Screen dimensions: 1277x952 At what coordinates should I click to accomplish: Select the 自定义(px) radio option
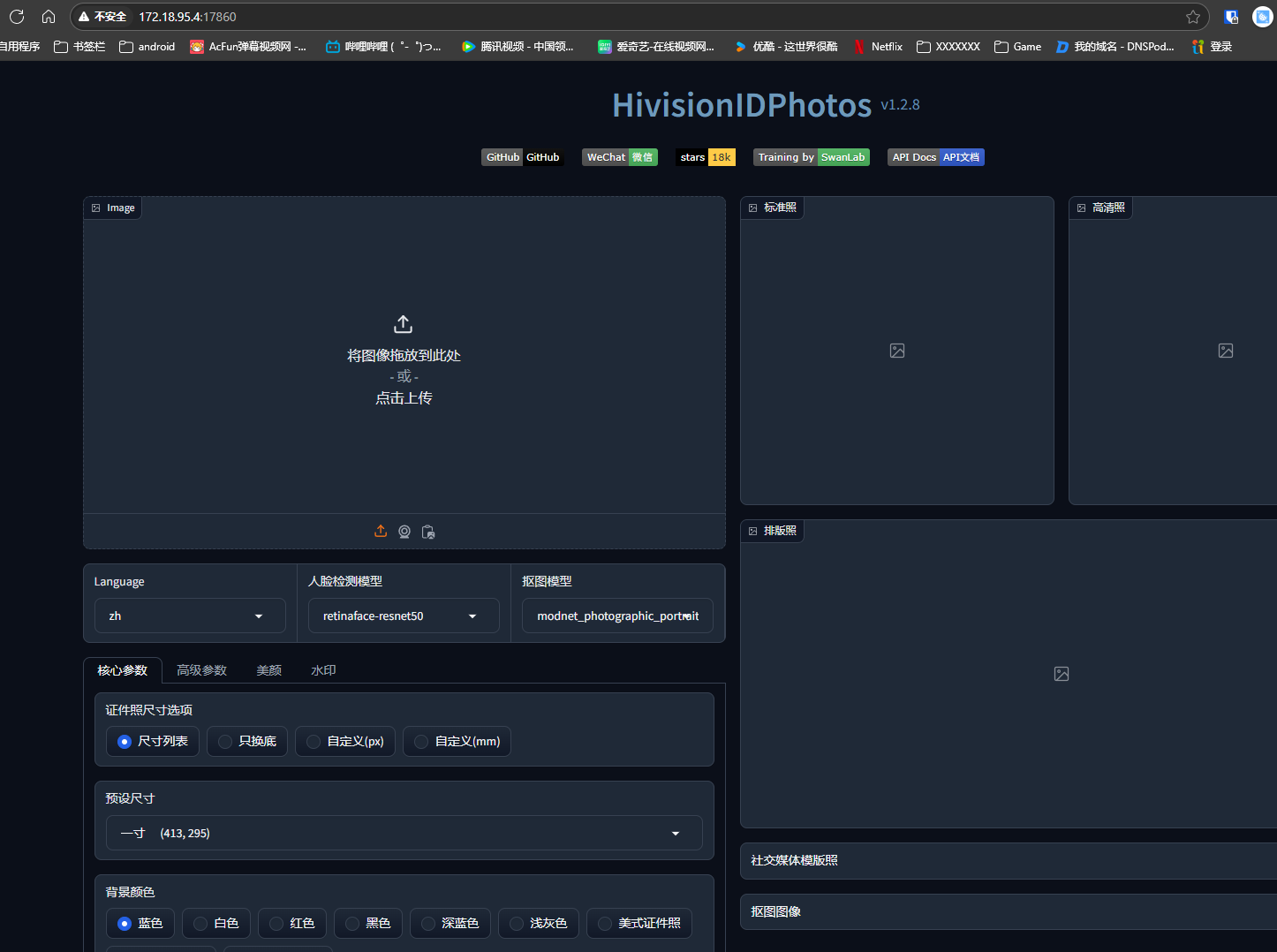tap(345, 742)
